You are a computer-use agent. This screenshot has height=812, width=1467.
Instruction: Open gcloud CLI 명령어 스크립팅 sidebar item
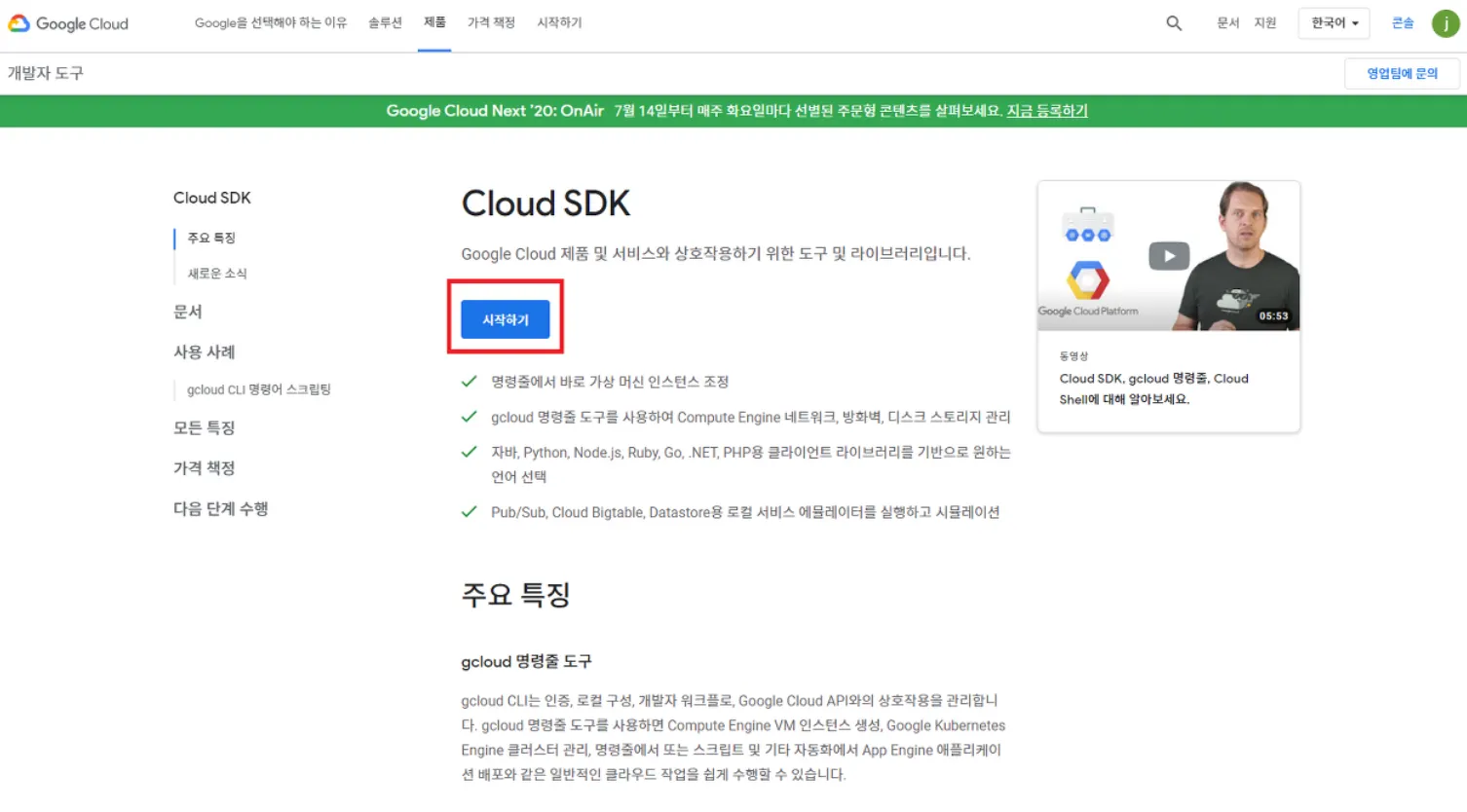(259, 389)
